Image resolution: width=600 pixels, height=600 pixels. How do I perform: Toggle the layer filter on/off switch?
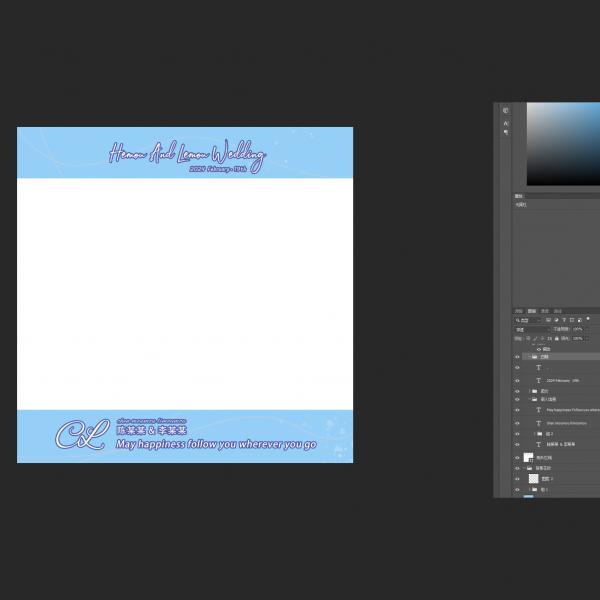pyautogui.click(x=588, y=320)
